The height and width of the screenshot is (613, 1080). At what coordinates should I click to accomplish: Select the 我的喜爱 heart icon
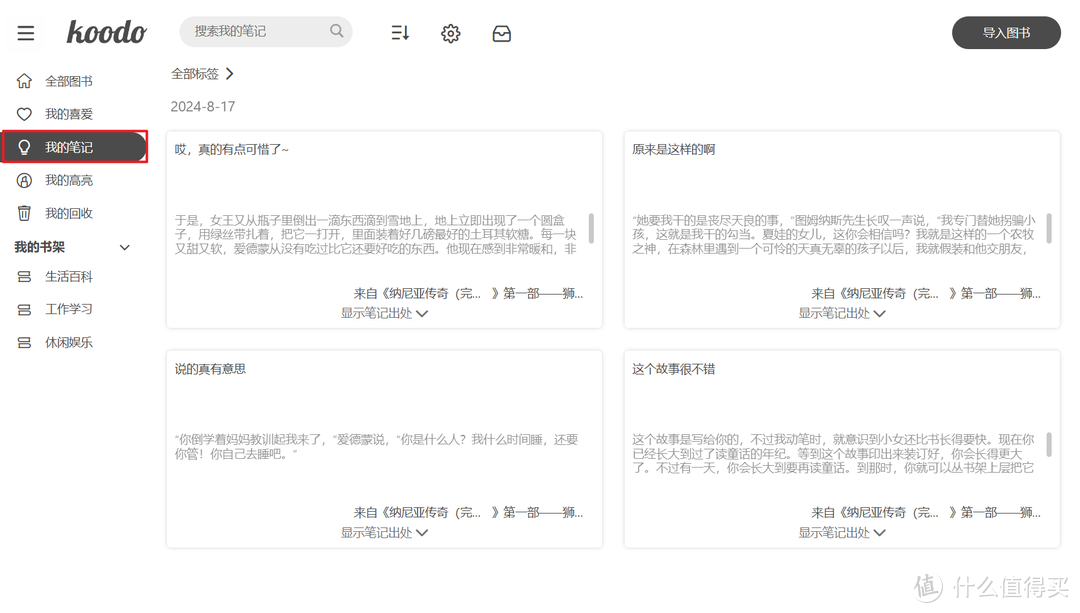click(22, 113)
